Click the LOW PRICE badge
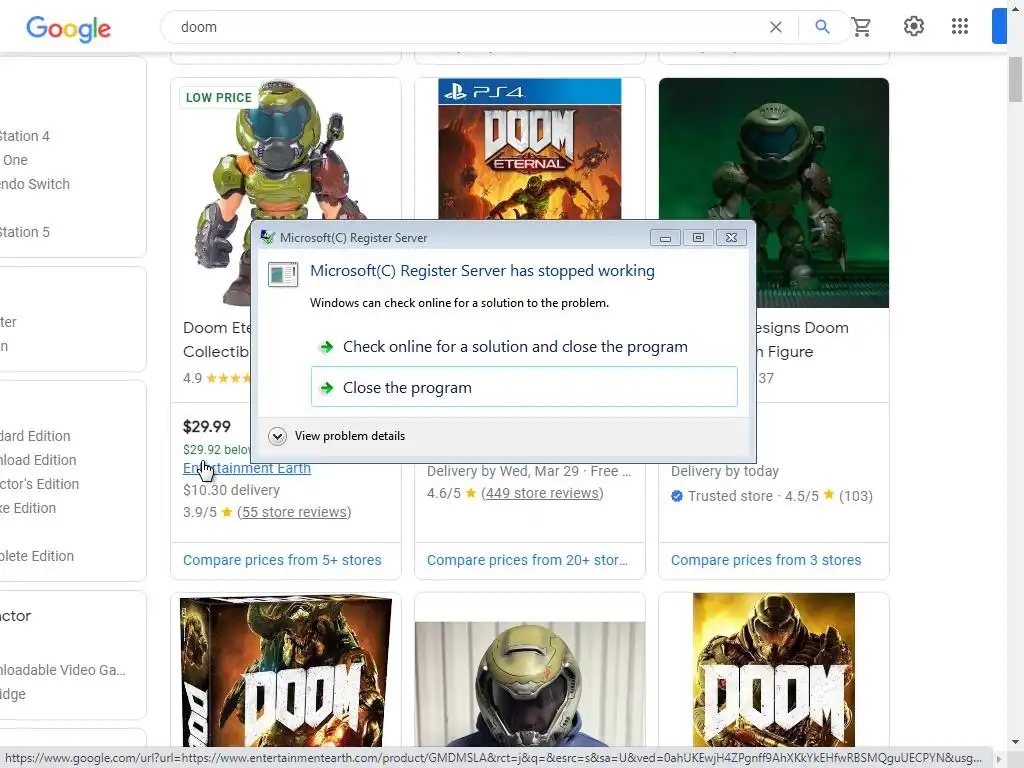1024x768 pixels. pos(218,98)
